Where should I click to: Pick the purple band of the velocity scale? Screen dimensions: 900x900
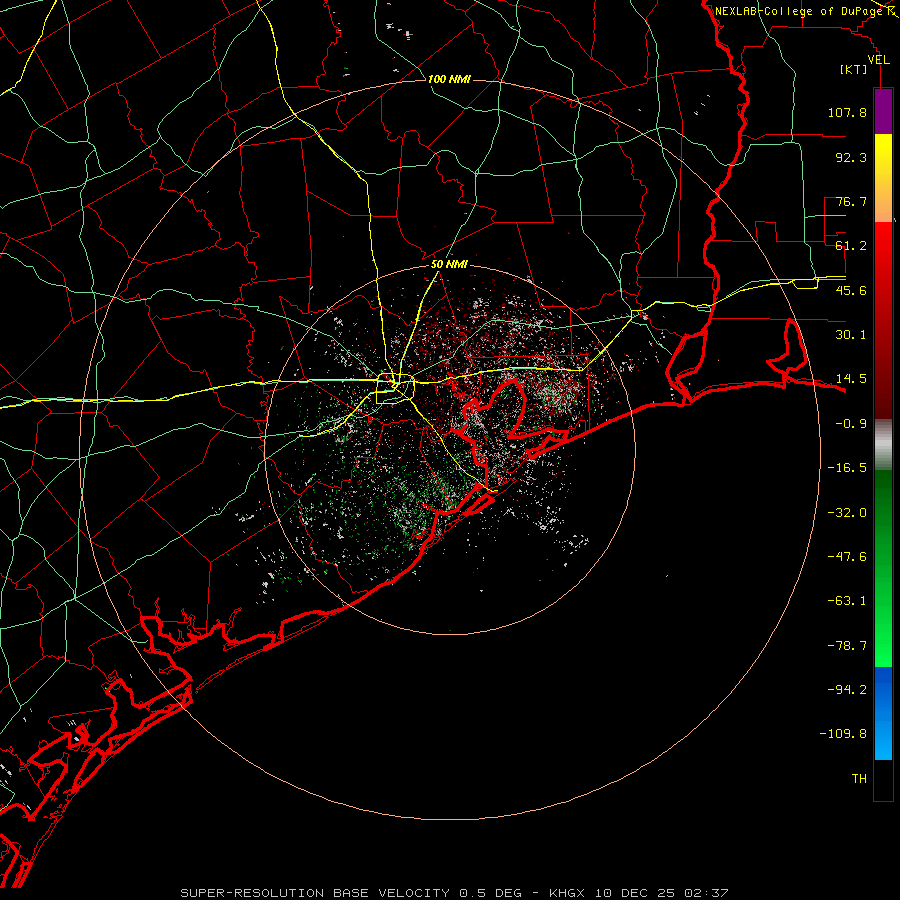[x=883, y=111]
